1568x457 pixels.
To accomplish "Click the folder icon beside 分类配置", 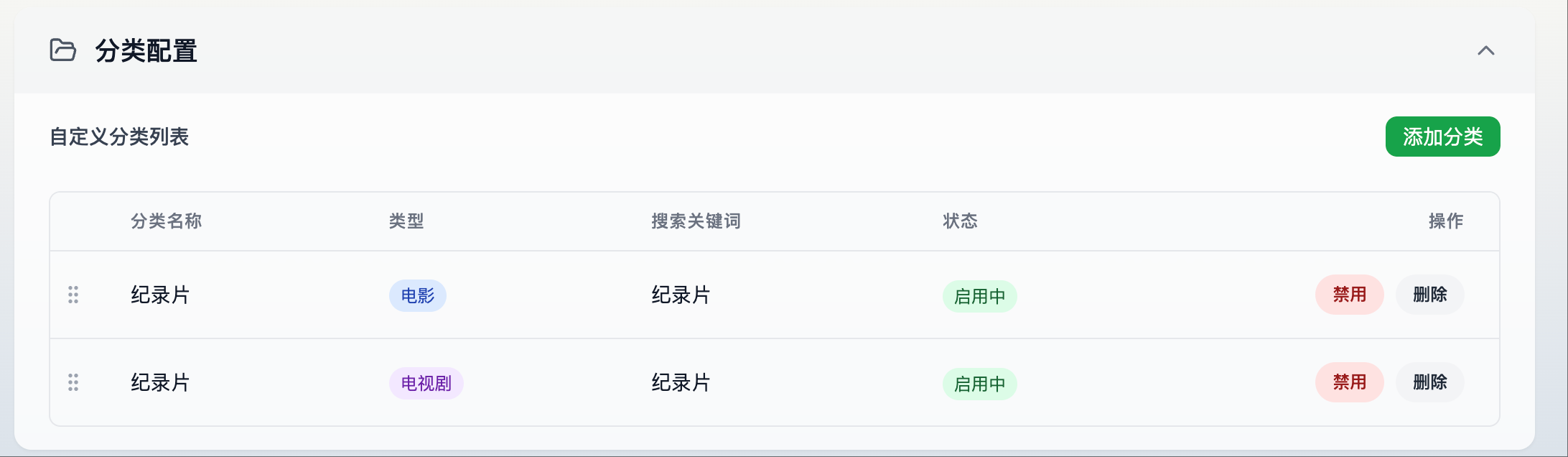I will tap(63, 50).
